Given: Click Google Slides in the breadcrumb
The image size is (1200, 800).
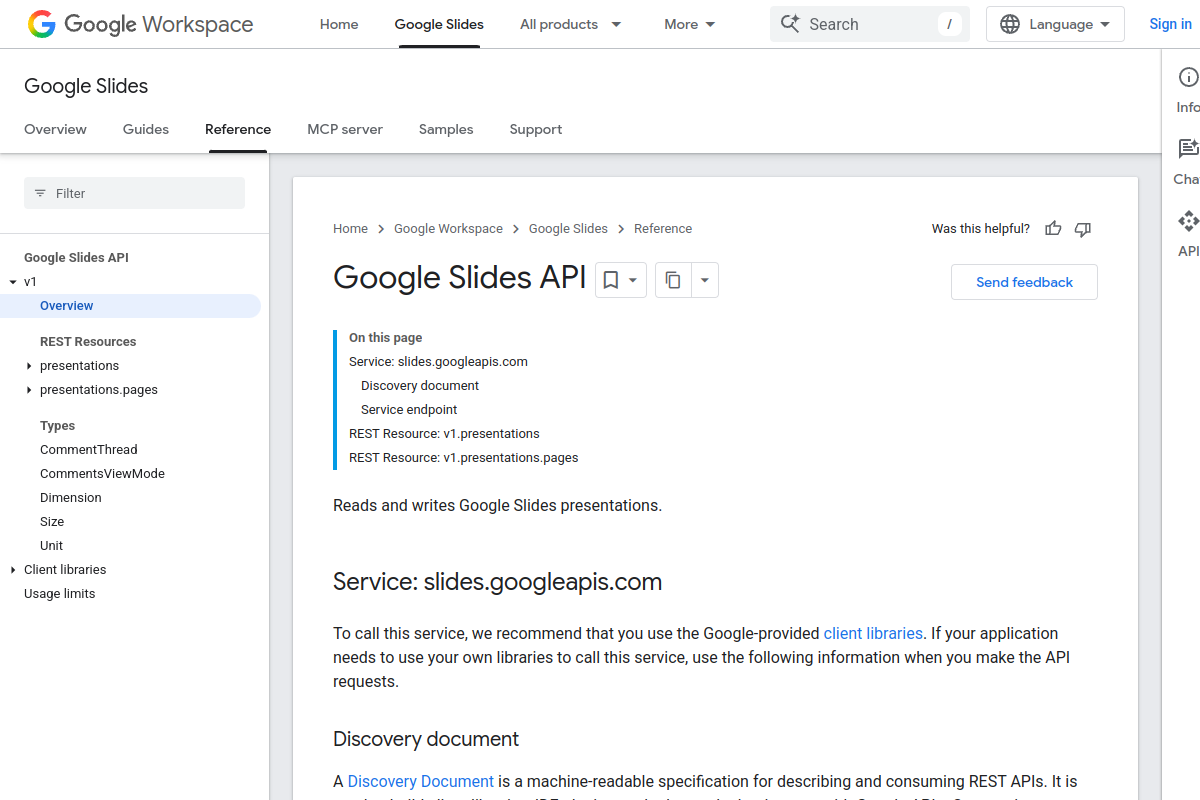Looking at the screenshot, I should pyautogui.click(x=568, y=229).
